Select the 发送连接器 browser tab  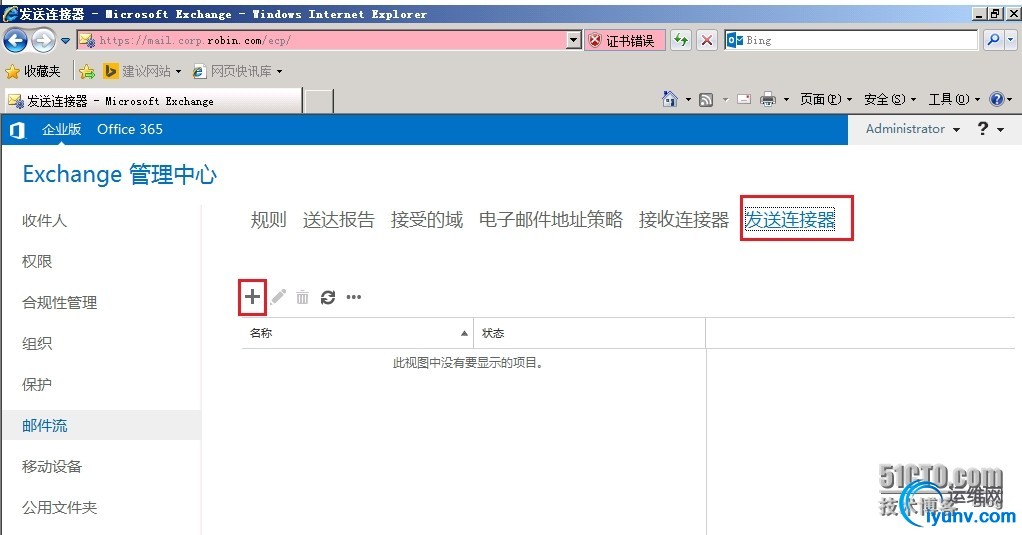(154, 101)
